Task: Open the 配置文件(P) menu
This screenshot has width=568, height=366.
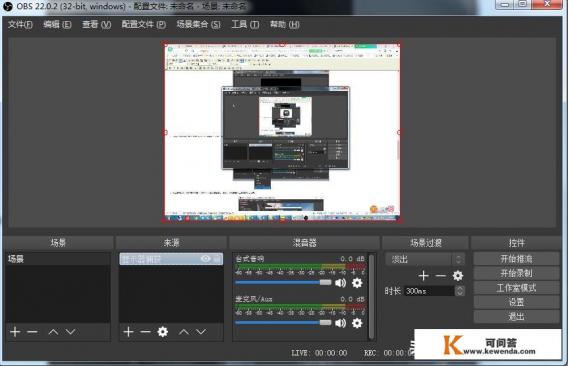Action: pos(143,25)
